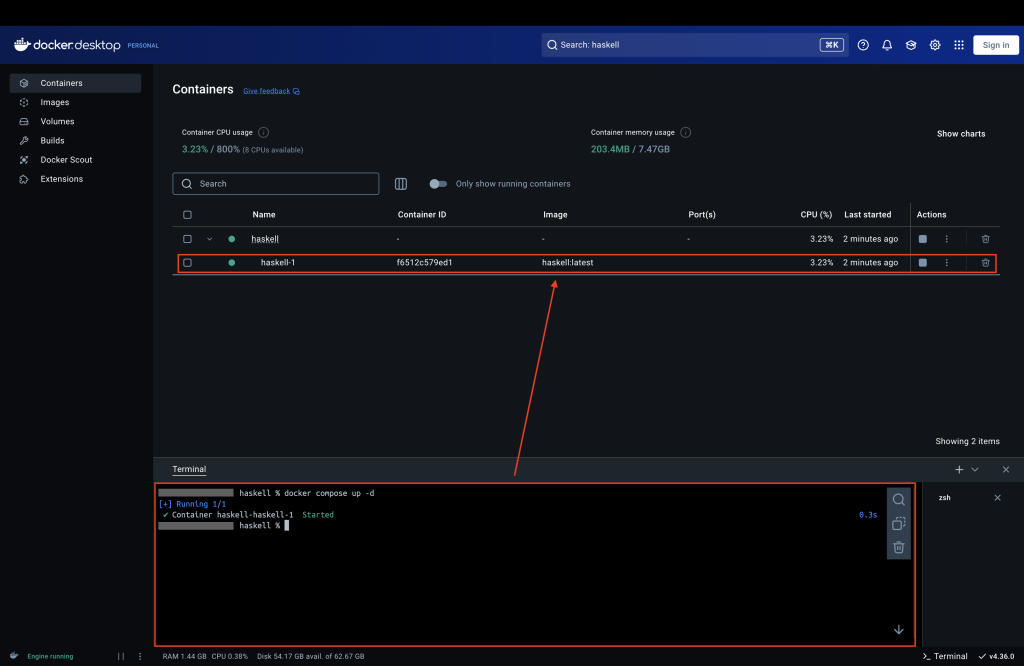Open Volumes in the sidebar
Screen dimensions: 1024x666
point(57,121)
